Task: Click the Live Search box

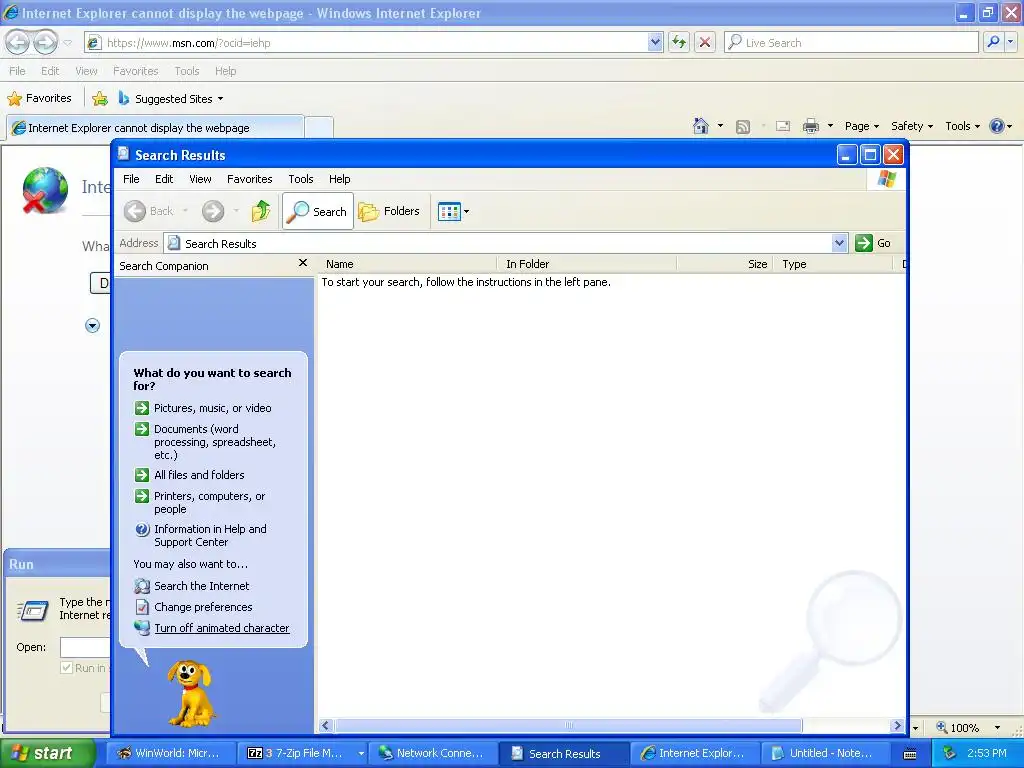Action: click(x=852, y=42)
